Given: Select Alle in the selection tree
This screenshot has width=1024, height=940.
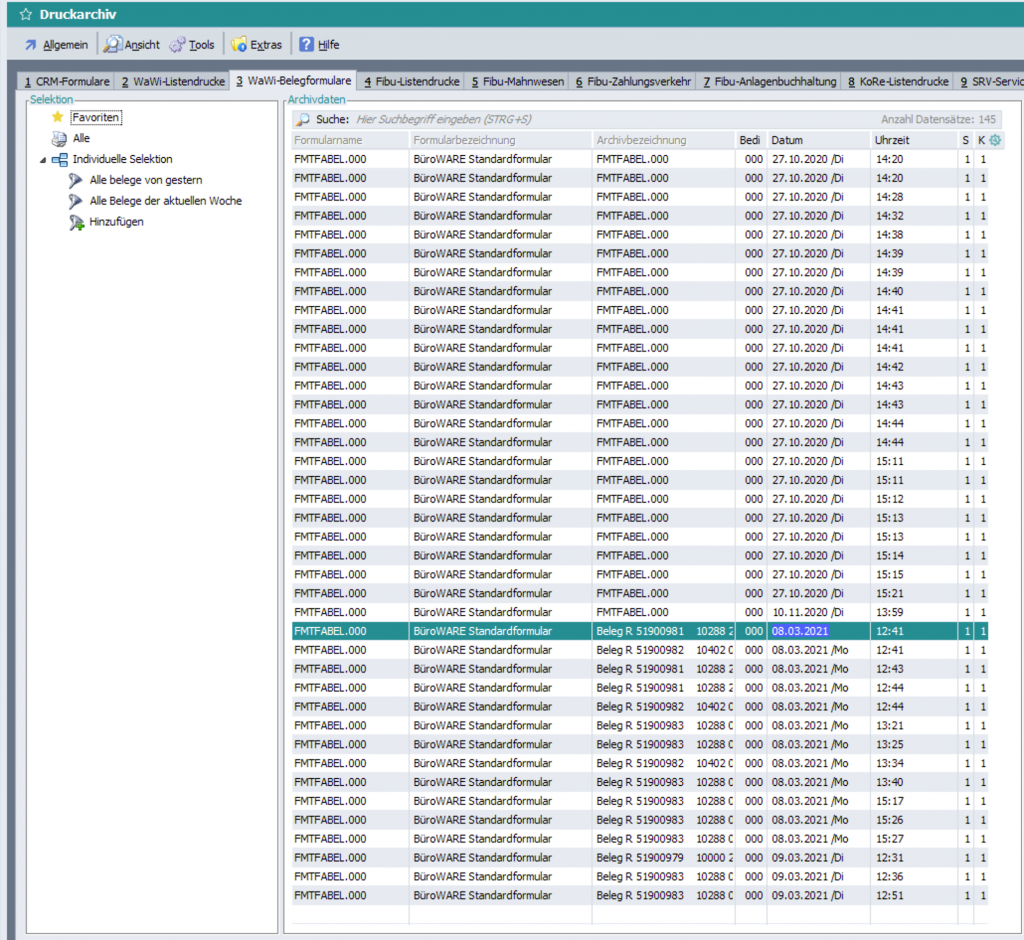Looking at the screenshot, I should (x=81, y=138).
